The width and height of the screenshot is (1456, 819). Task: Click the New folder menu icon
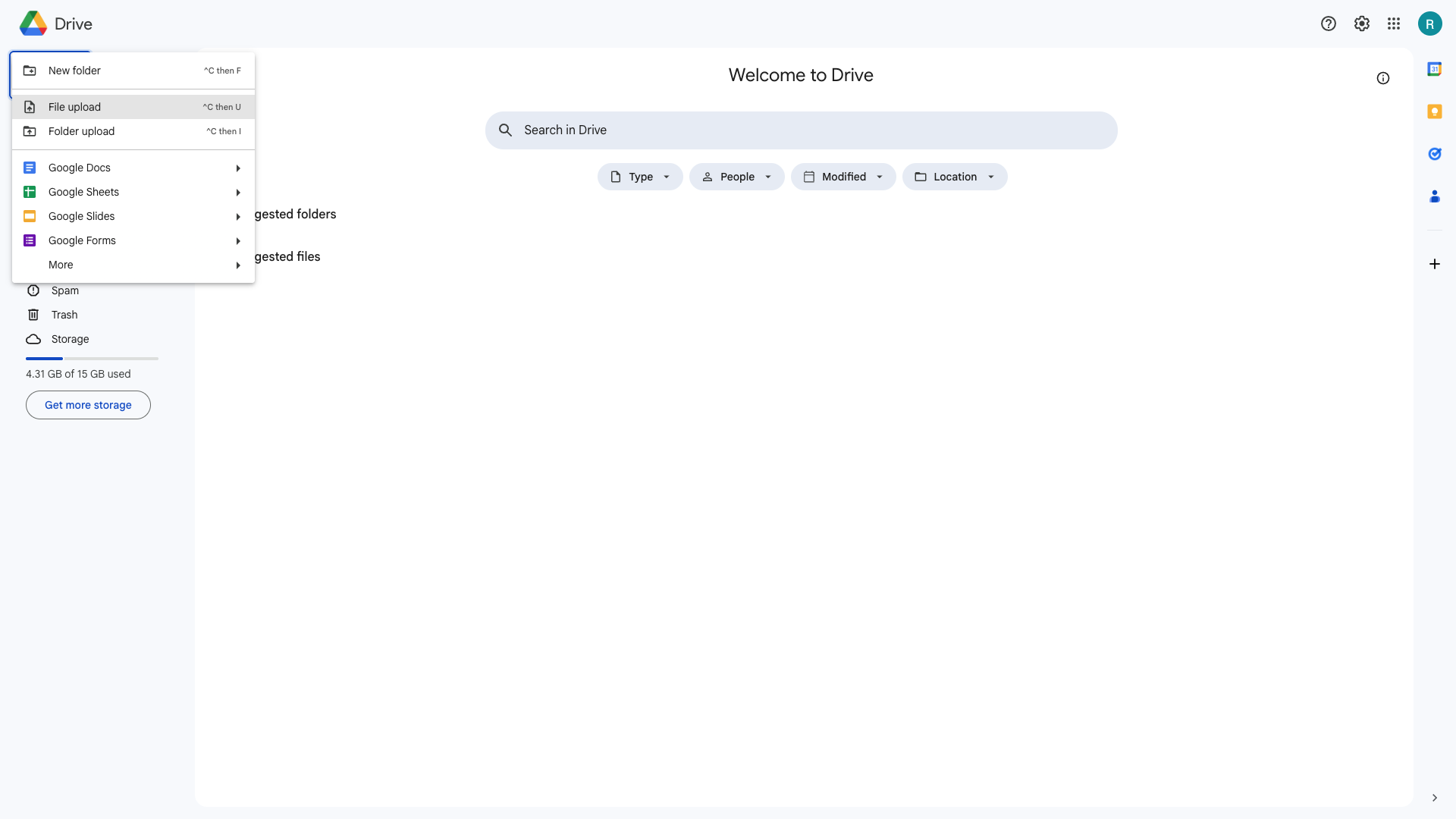click(30, 71)
